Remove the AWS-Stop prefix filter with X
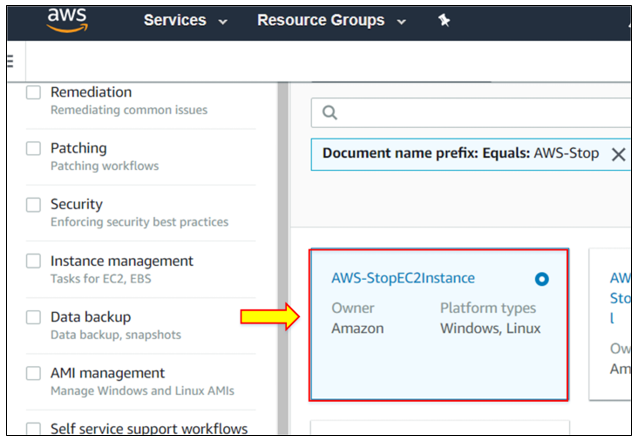This screenshot has width=637, height=442. click(618, 154)
